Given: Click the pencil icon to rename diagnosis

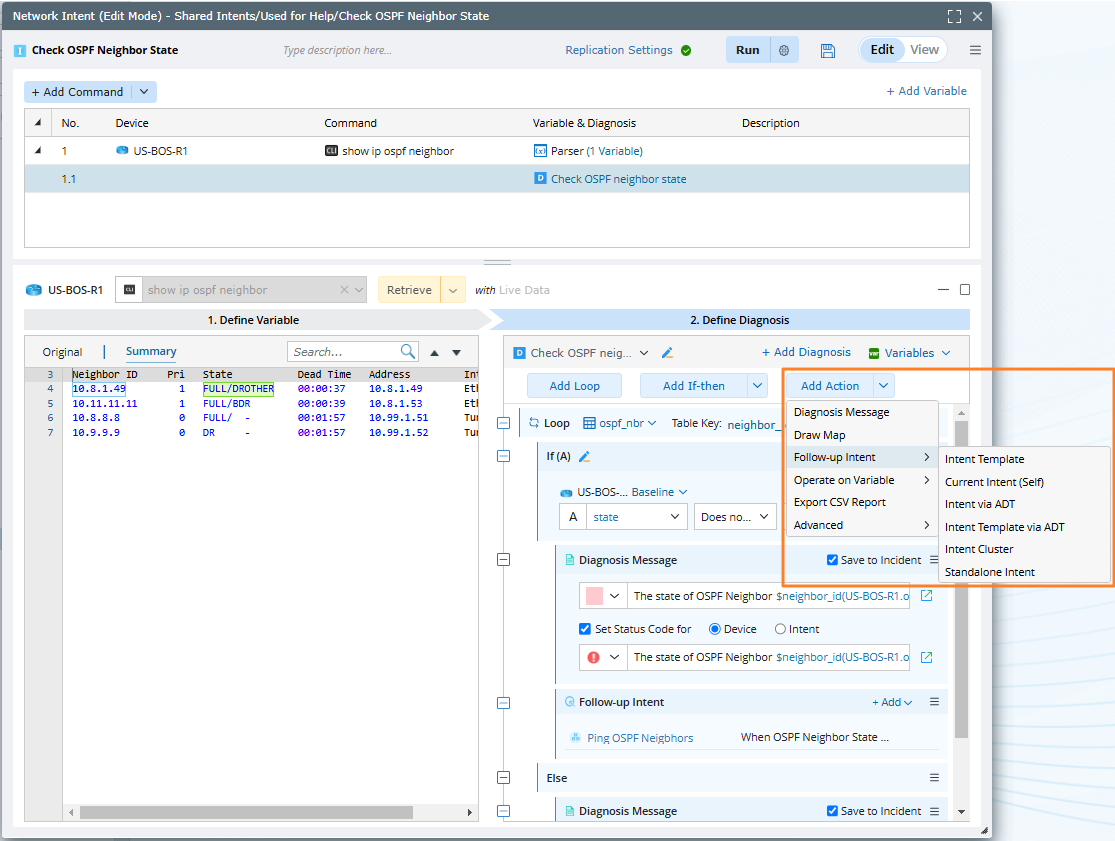Looking at the screenshot, I should tap(668, 353).
